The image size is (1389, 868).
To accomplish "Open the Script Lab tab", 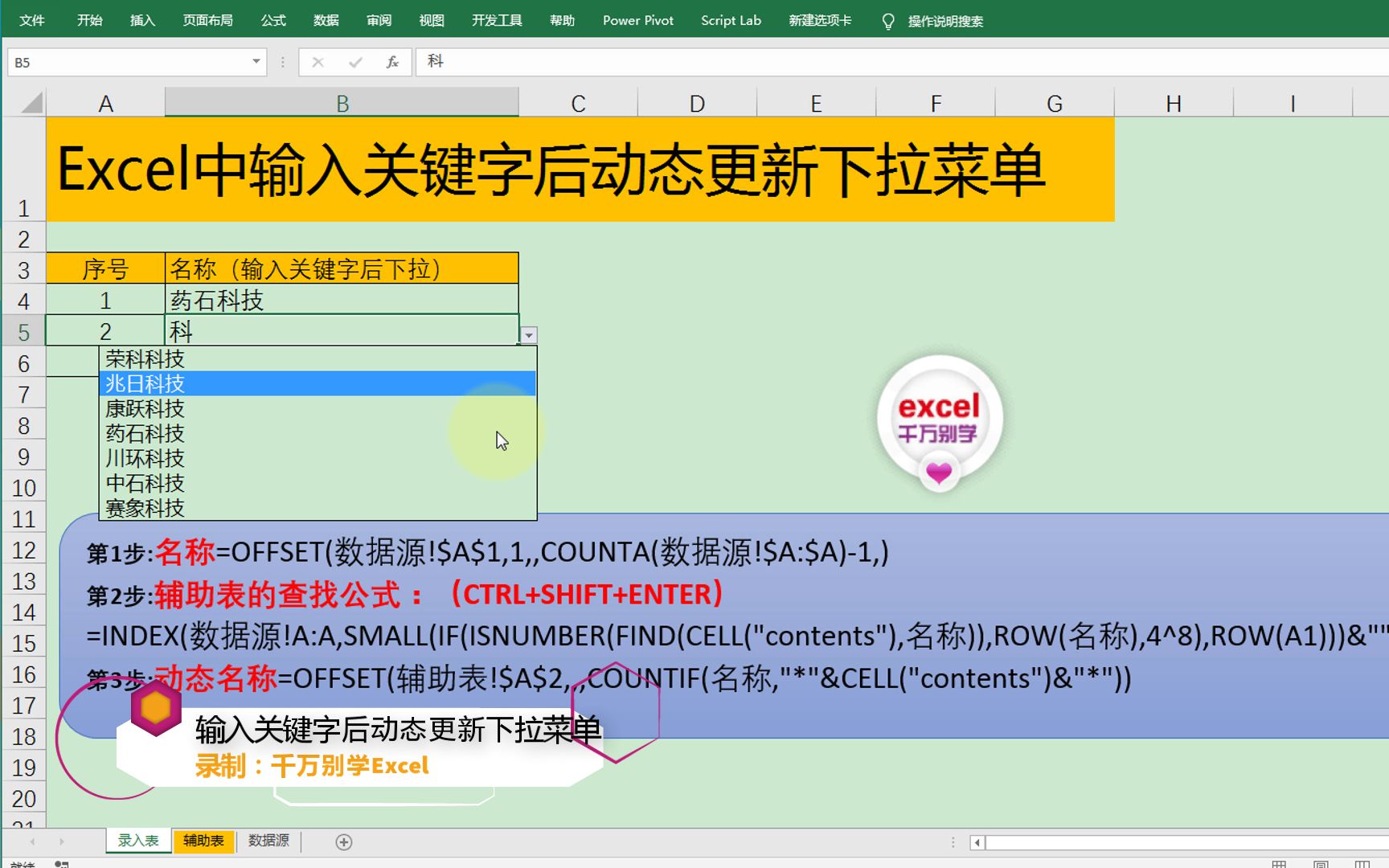I will tap(730, 21).
